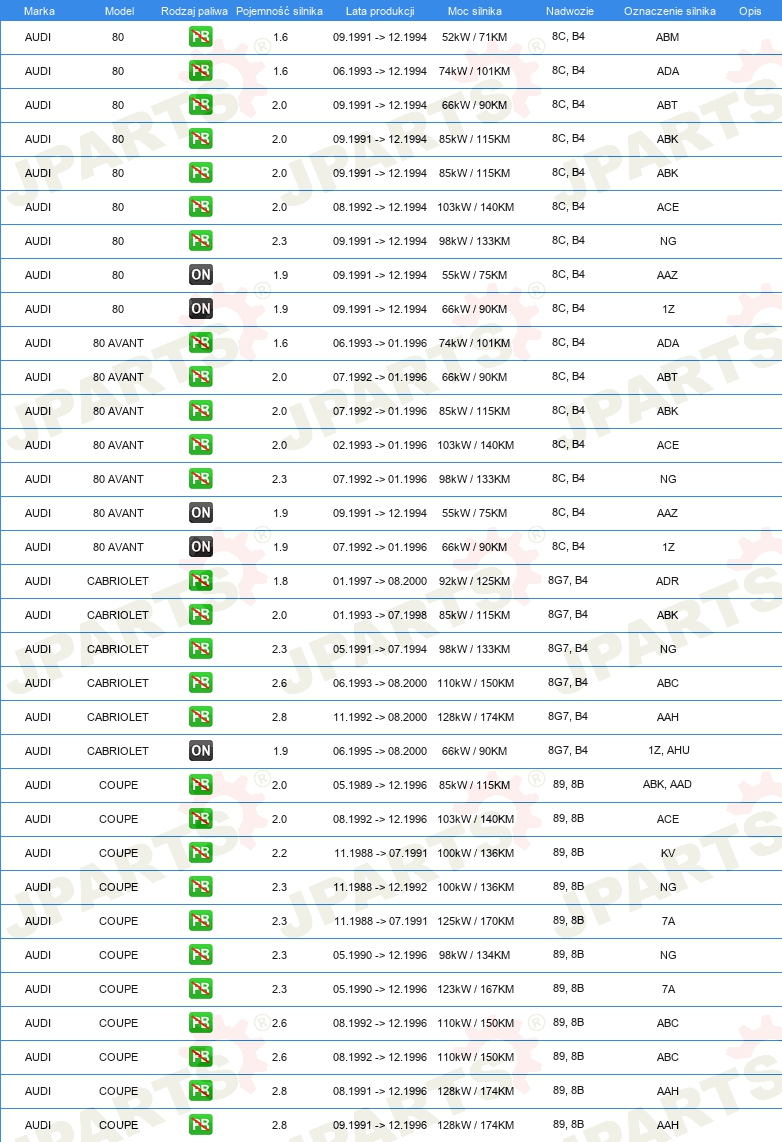Viewport: 782px width, 1142px height.
Task: Click the Lata produkcji column header
Action: [x=380, y=11]
